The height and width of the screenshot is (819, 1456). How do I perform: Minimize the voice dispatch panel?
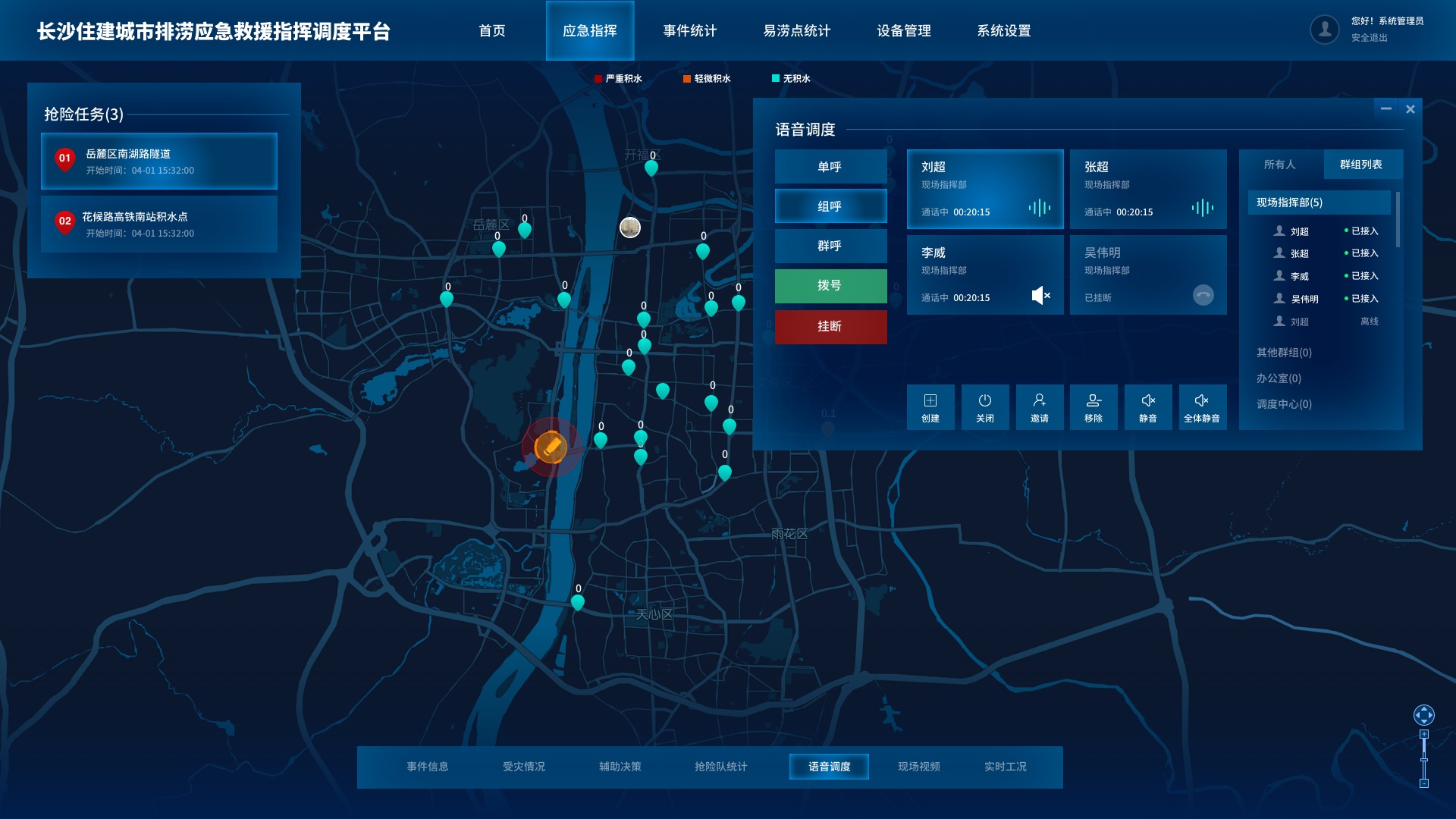pyautogui.click(x=1385, y=109)
